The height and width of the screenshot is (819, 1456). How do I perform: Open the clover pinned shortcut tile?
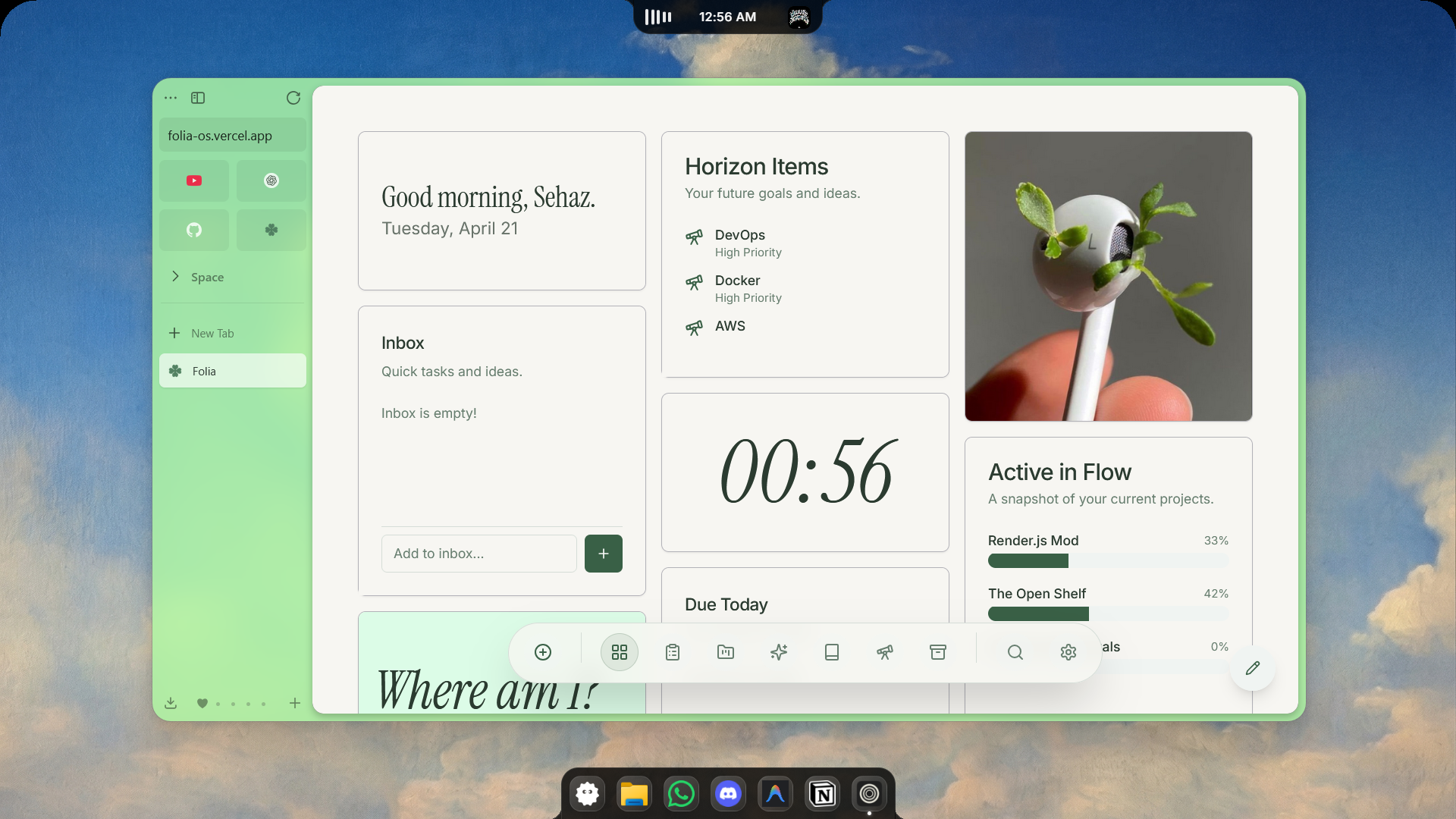tap(271, 230)
